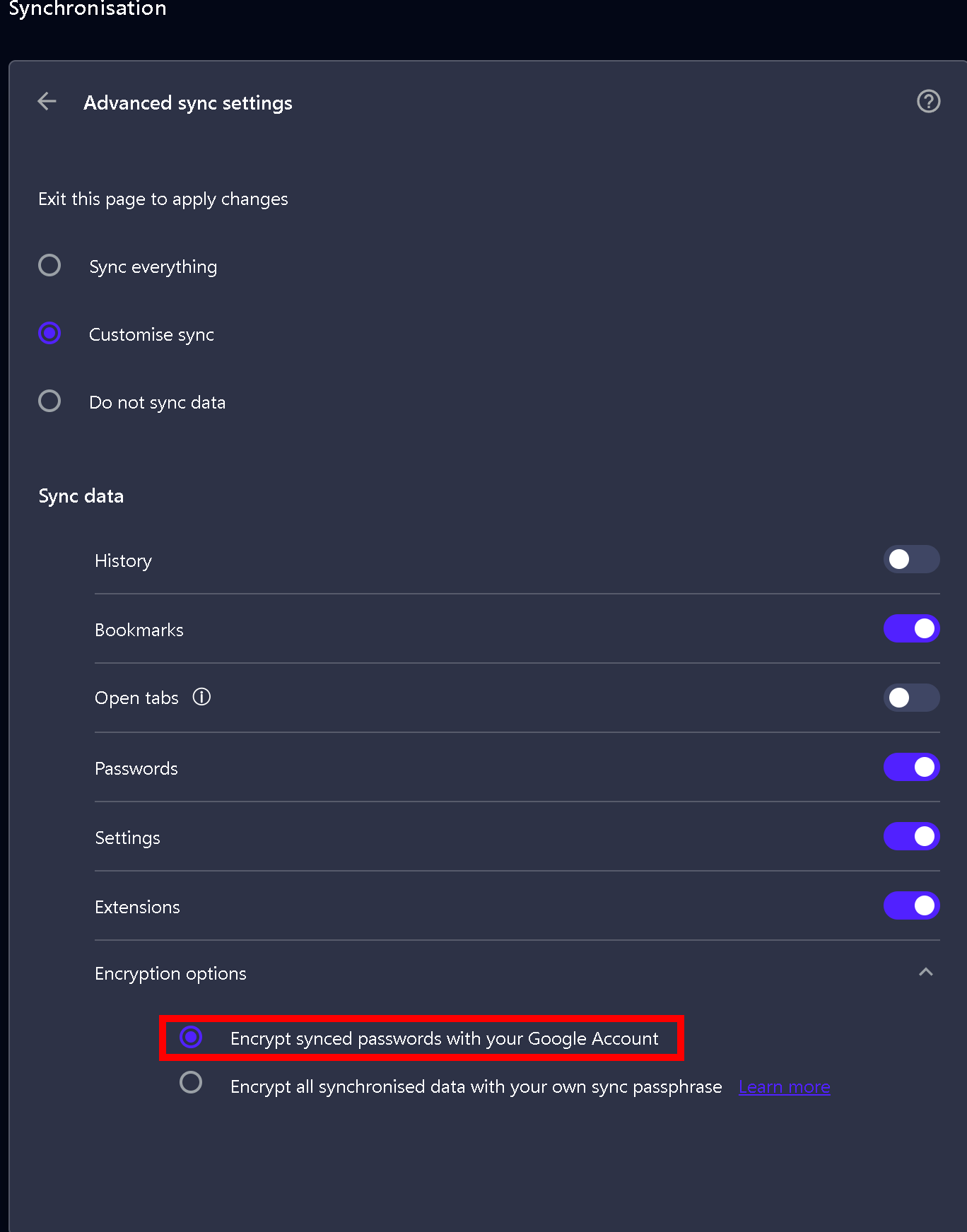Select the Sync everything option
967x1232 pixels.
tap(49, 265)
